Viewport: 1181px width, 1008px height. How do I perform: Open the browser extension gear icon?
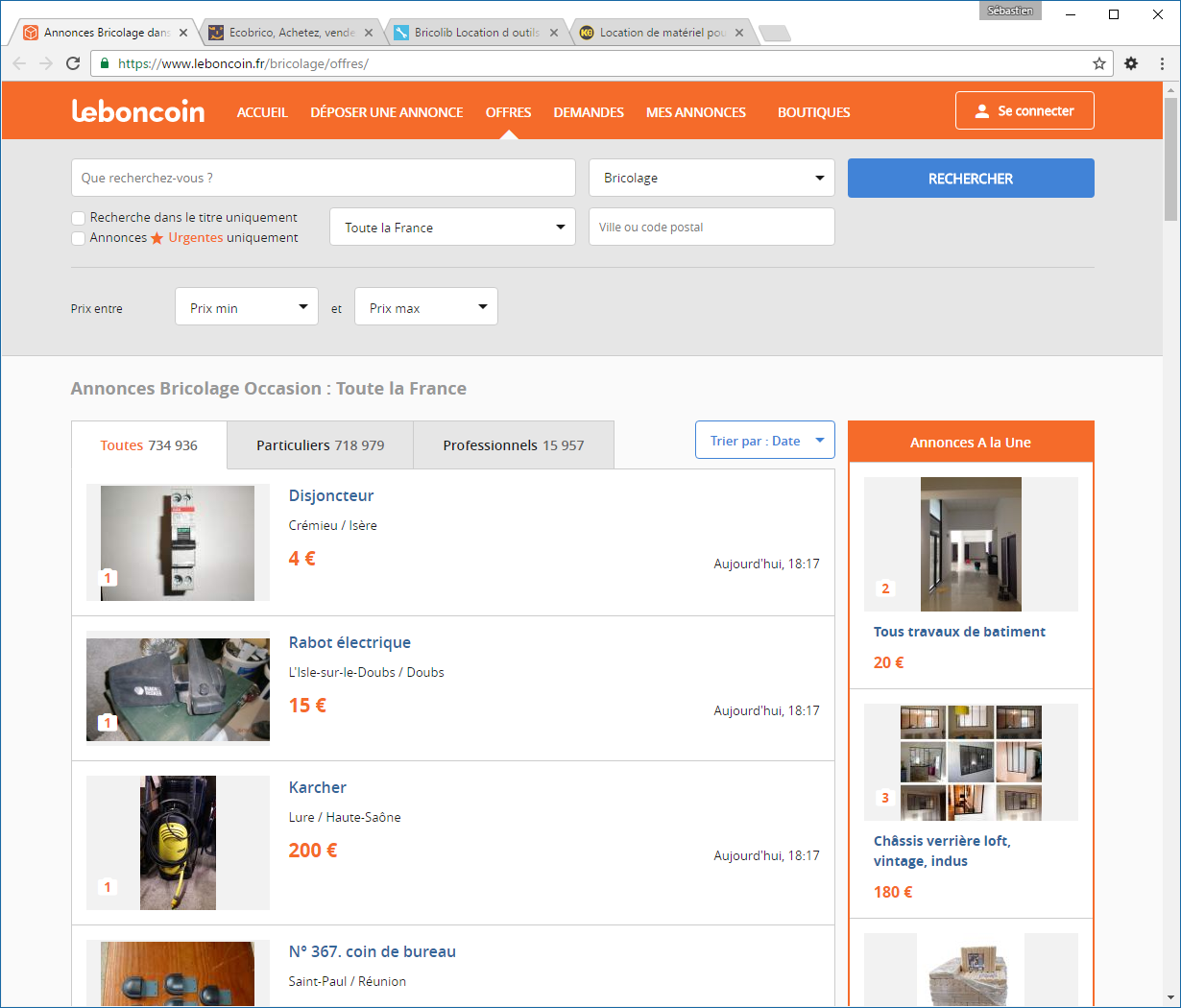pos(1131,63)
